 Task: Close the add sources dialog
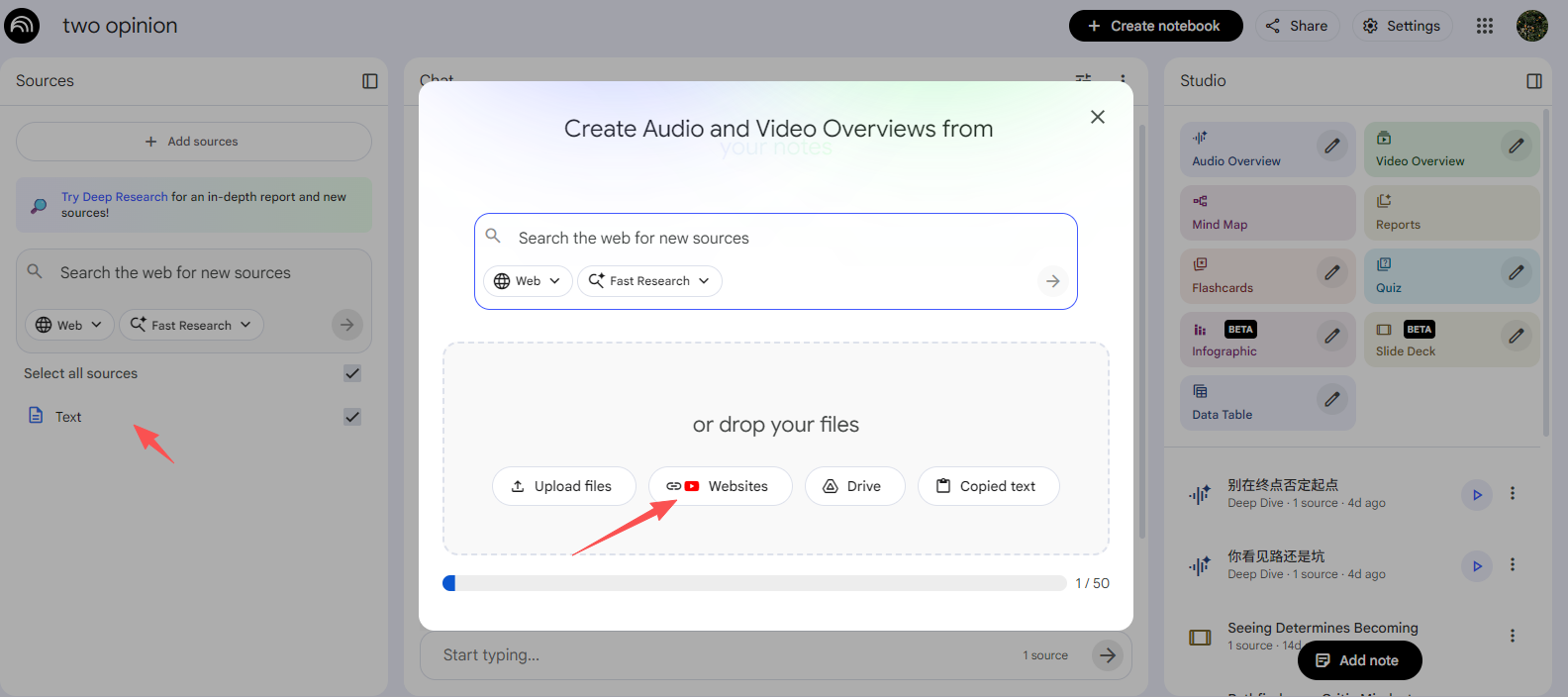[x=1098, y=117]
